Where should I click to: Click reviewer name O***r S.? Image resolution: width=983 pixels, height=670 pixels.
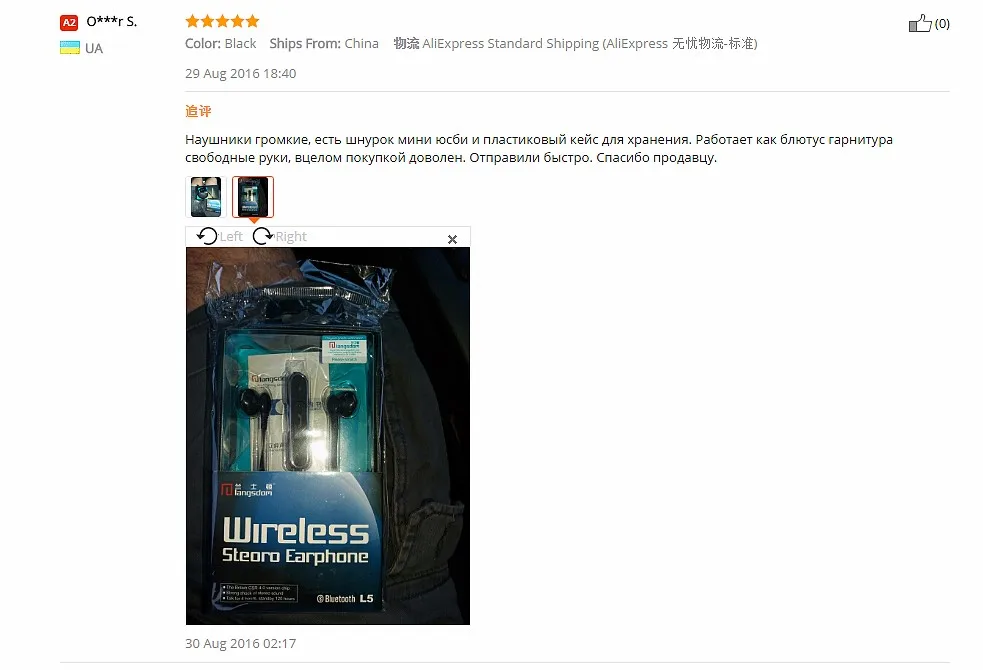pyautogui.click(x=112, y=21)
